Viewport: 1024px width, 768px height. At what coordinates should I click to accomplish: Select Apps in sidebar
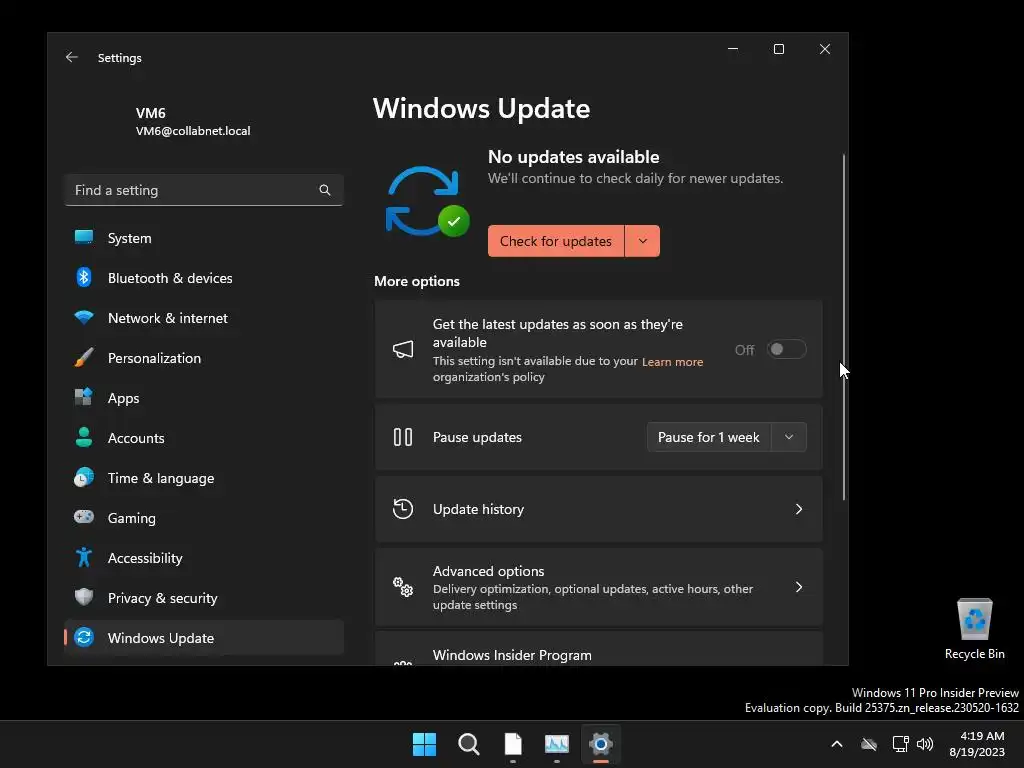[x=204, y=398]
